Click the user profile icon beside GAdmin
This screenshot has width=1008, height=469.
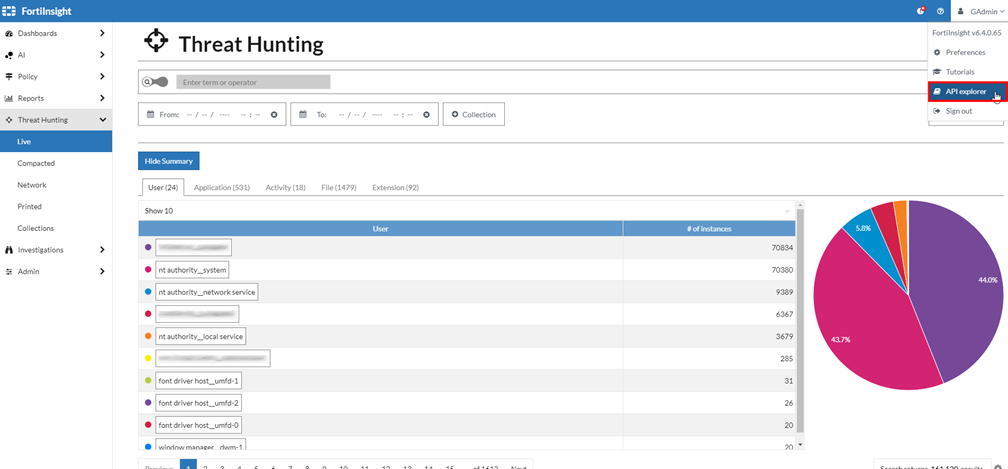click(961, 11)
